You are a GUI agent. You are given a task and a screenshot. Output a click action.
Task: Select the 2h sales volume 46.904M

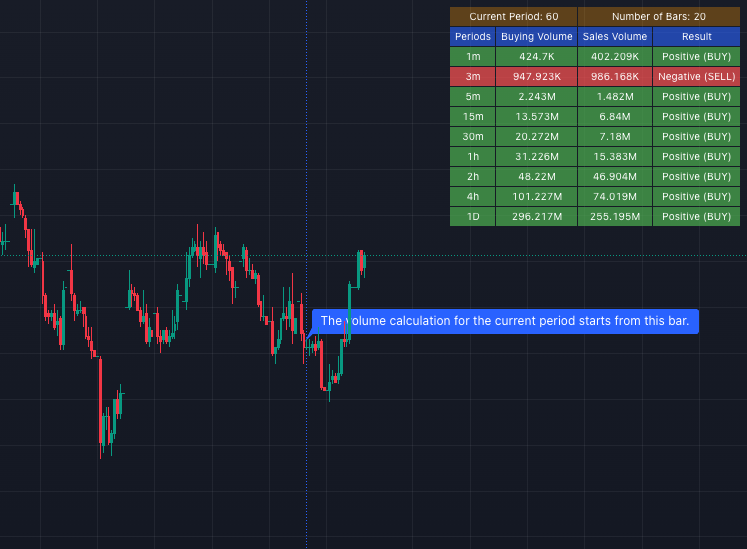click(x=615, y=176)
